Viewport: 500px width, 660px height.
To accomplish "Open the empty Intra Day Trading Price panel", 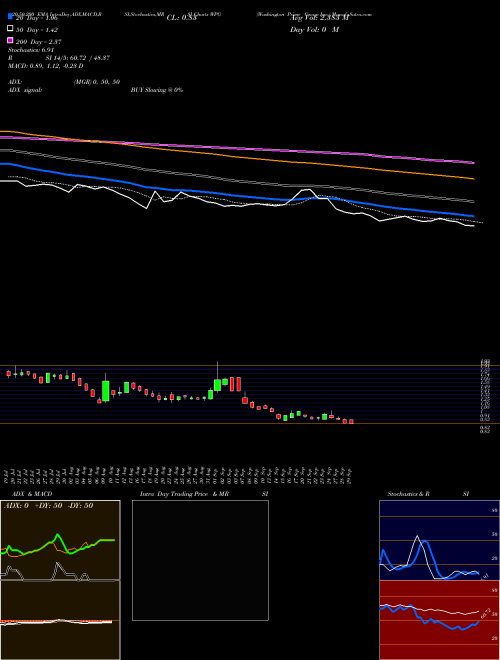I will (x=200, y=560).
